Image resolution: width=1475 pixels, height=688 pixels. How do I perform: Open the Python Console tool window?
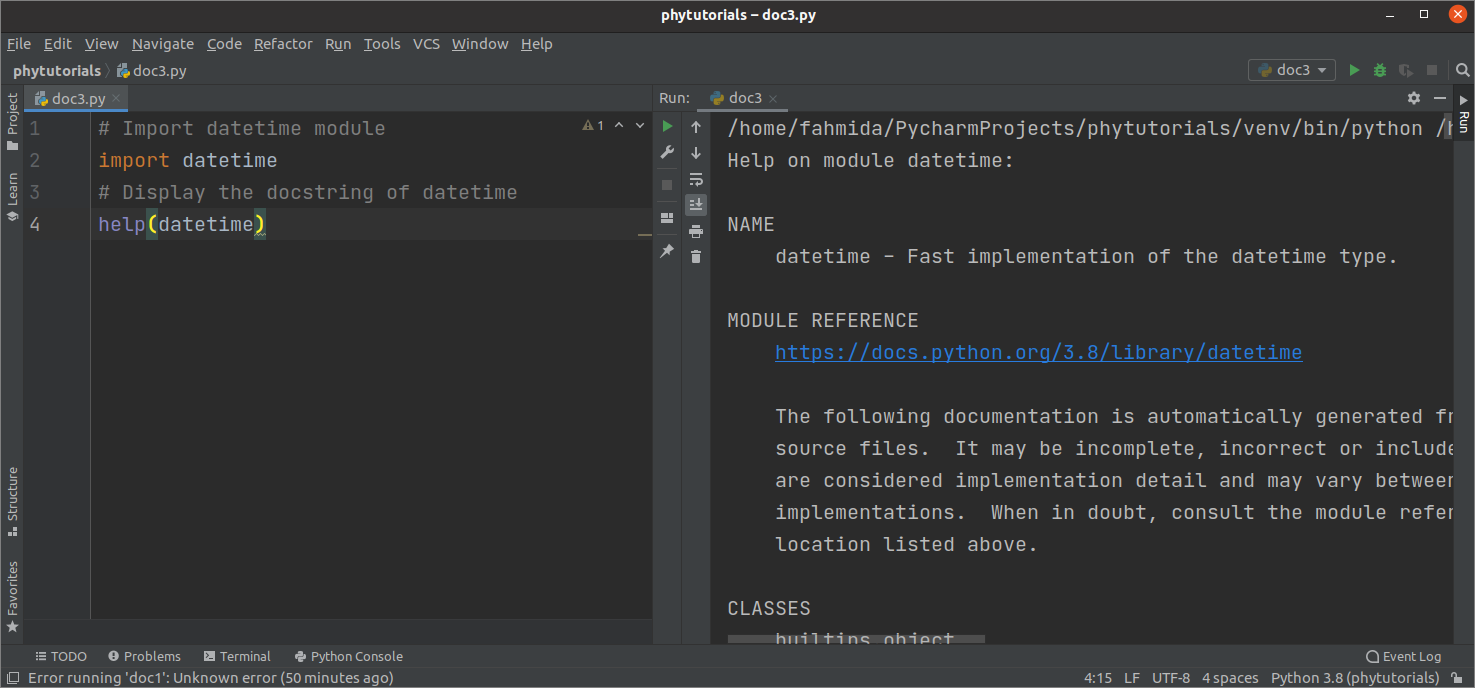[349, 657]
